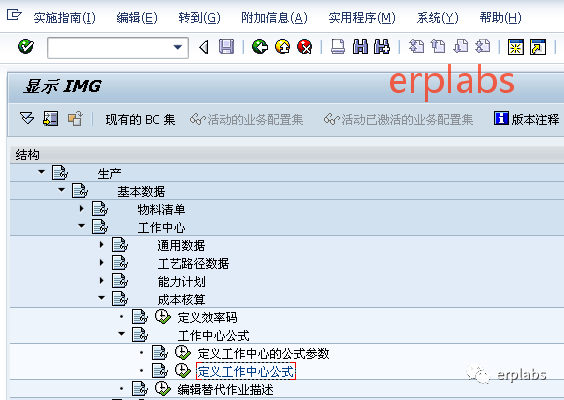This screenshot has height=400, width=564.
Task: Click documentation icon beside 生产
Action: point(60,173)
